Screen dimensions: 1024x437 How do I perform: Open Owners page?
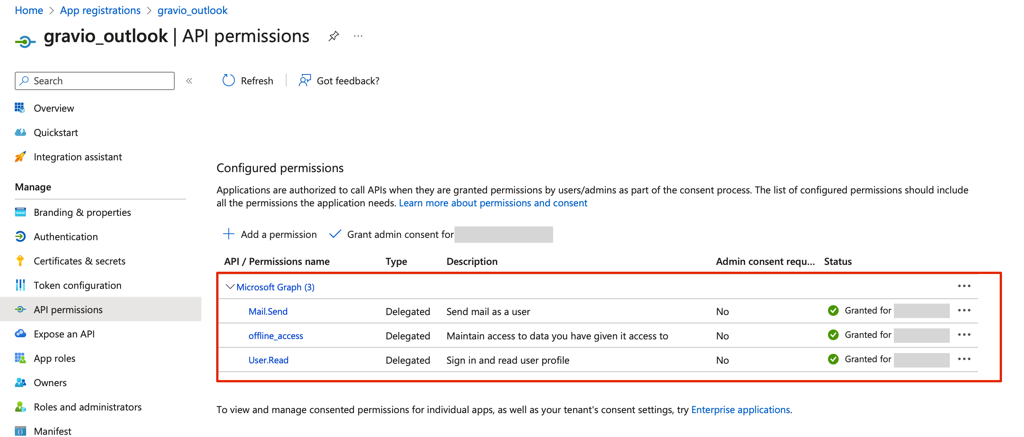pos(50,383)
